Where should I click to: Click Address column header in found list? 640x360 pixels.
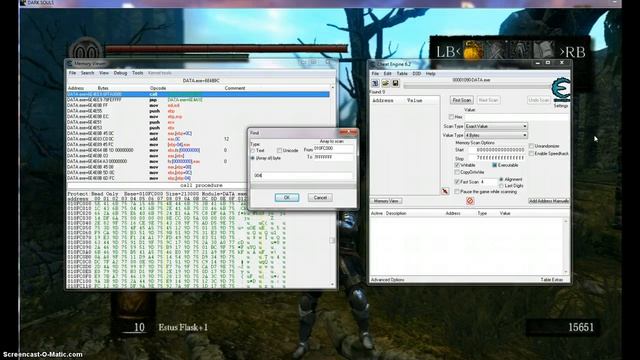(x=382, y=100)
